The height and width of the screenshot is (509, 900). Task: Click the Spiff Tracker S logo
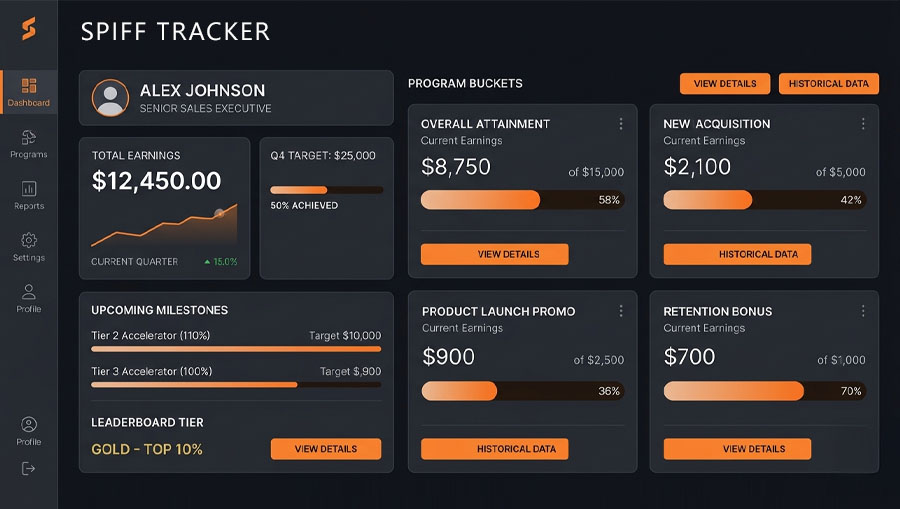click(x=29, y=29)
